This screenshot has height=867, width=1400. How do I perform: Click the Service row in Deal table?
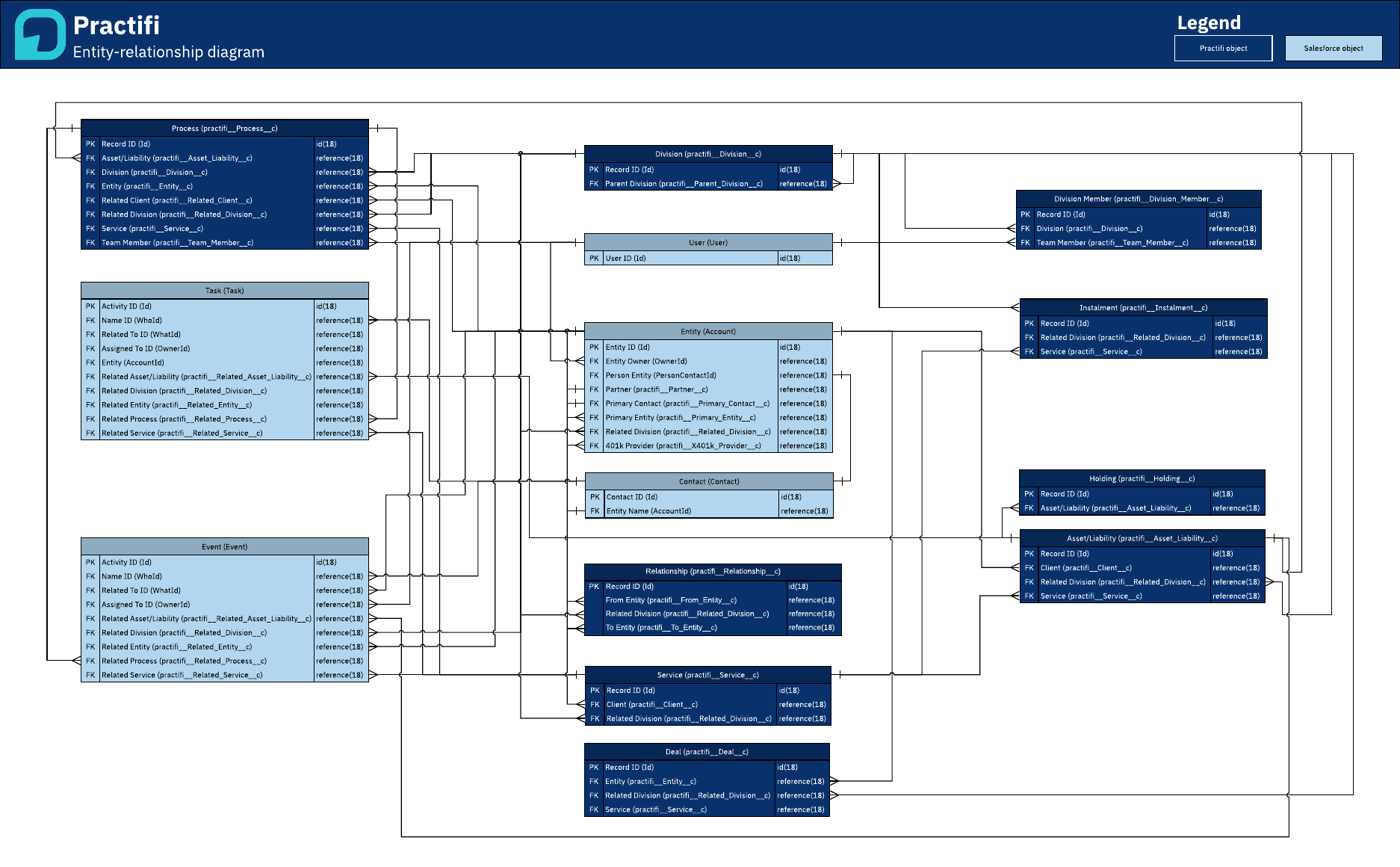707,809
